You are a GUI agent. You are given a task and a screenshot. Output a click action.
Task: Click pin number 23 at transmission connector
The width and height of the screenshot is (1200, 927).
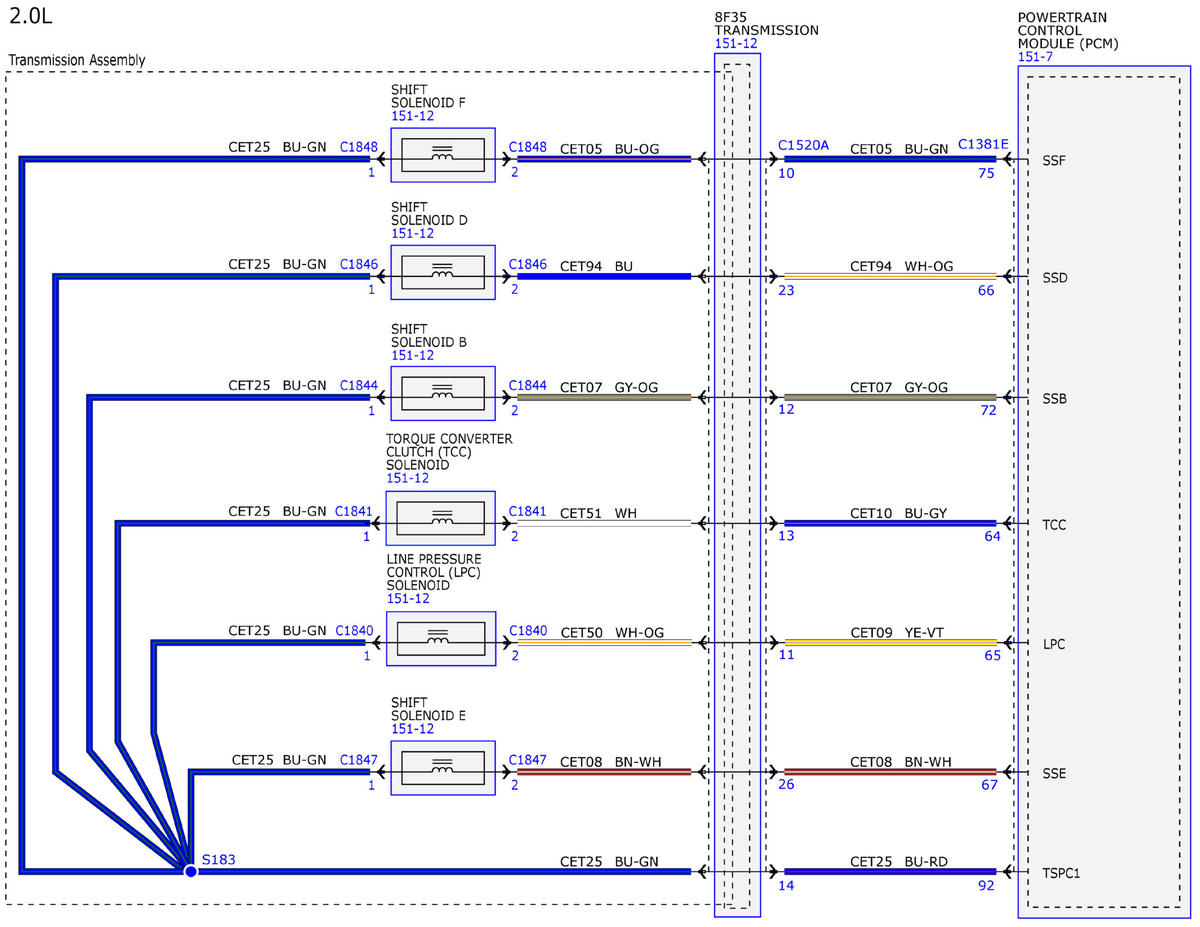788,291
